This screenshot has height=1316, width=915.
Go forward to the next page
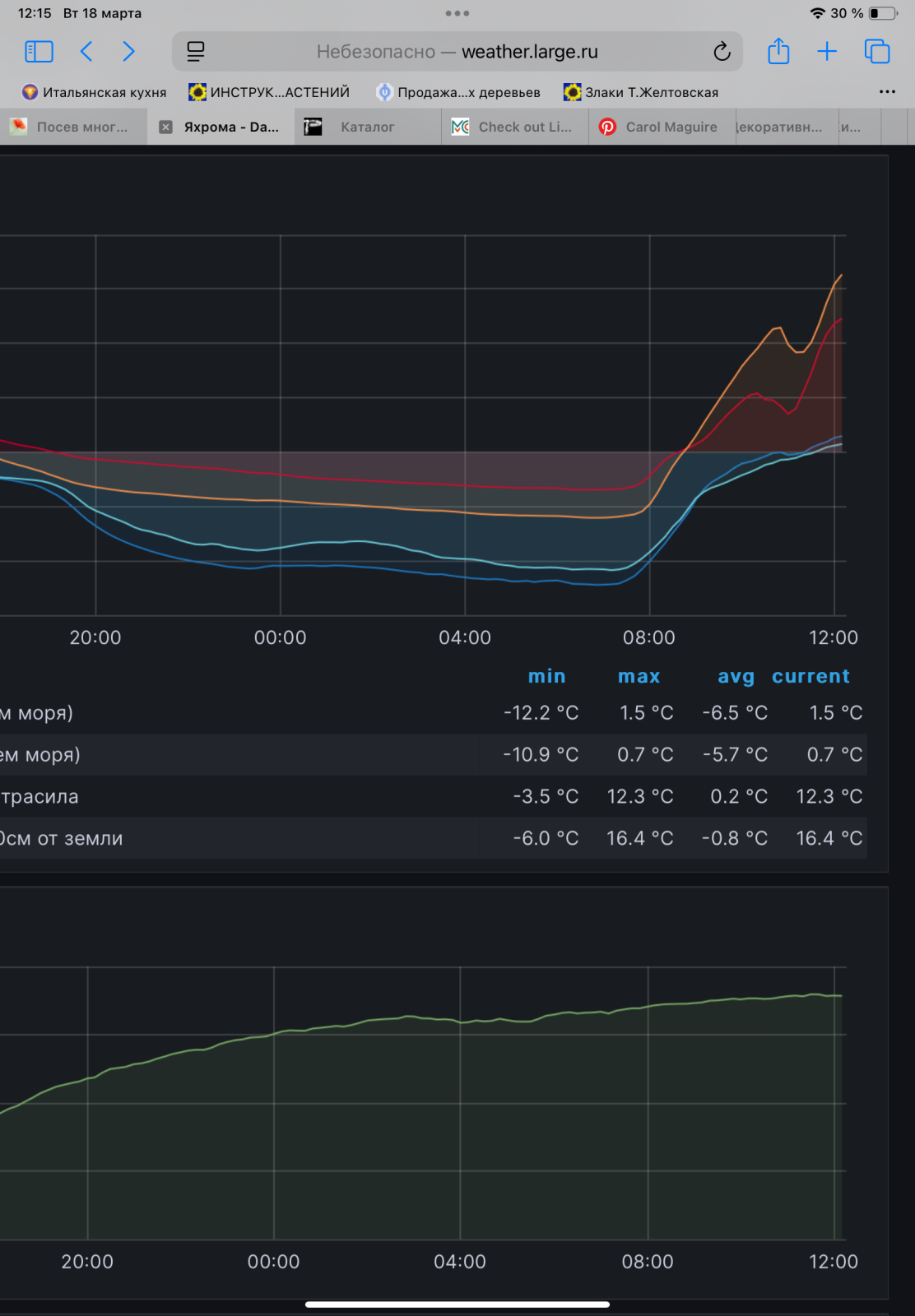click(128, 52)
